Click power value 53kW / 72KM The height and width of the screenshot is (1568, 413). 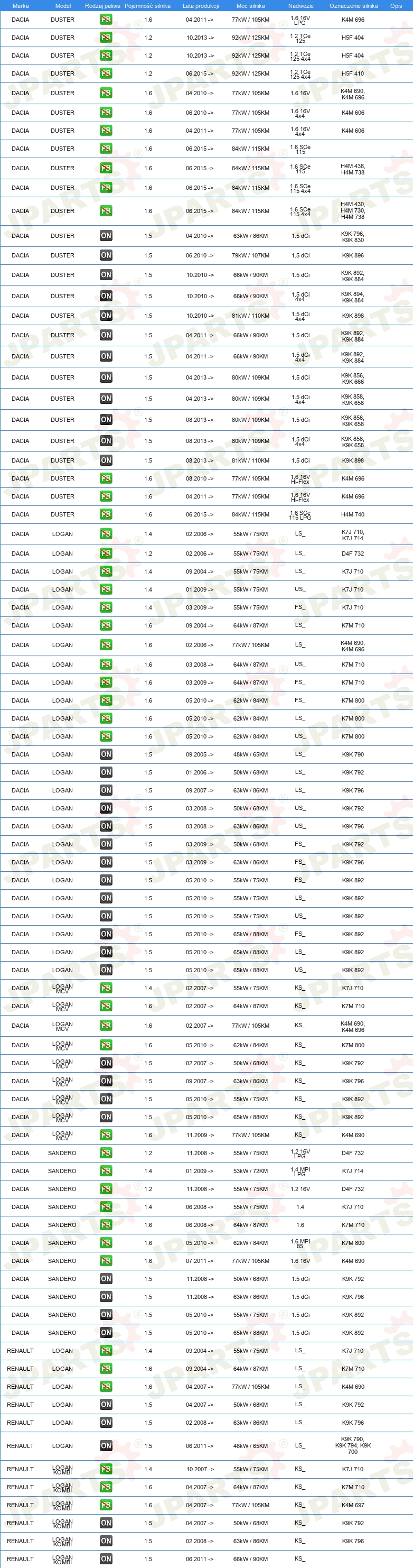[250, 1171]
